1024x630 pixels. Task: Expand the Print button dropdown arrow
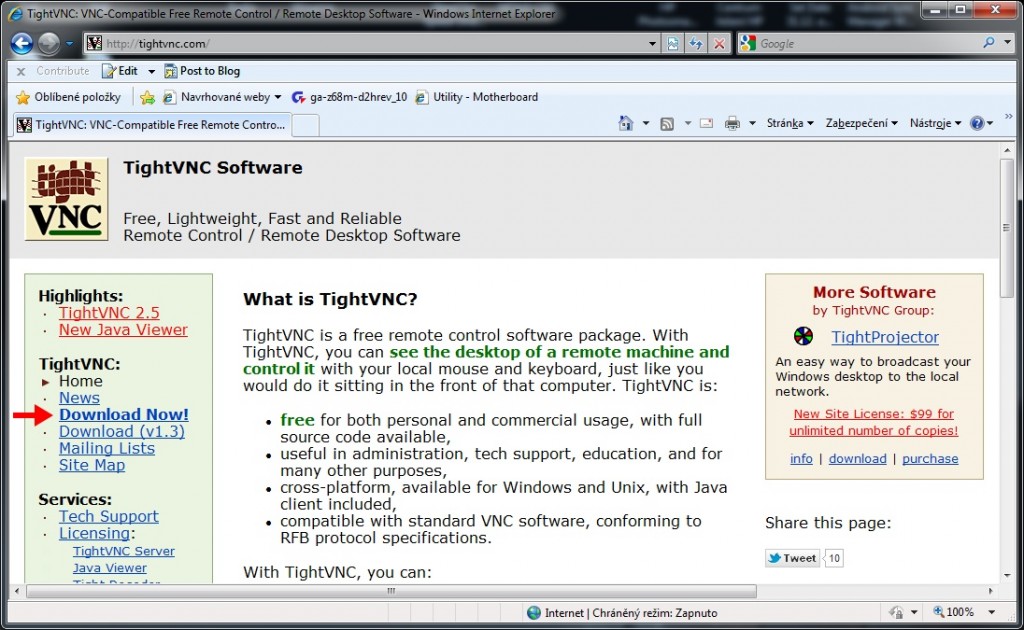click(752, 123)
